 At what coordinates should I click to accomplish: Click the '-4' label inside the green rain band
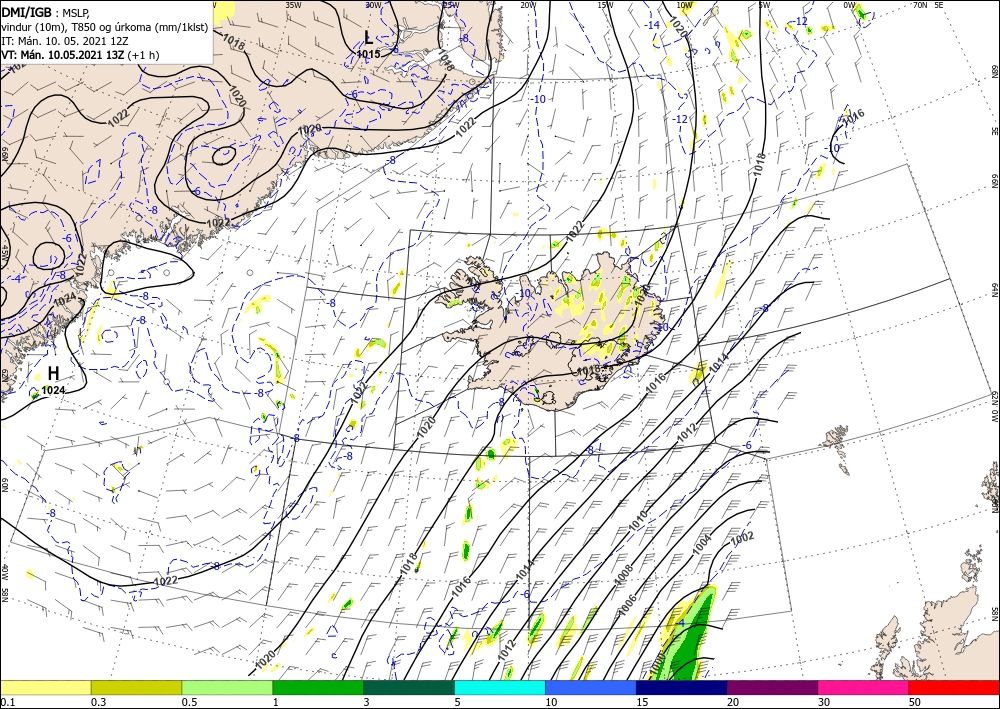[x=681, y=622]
